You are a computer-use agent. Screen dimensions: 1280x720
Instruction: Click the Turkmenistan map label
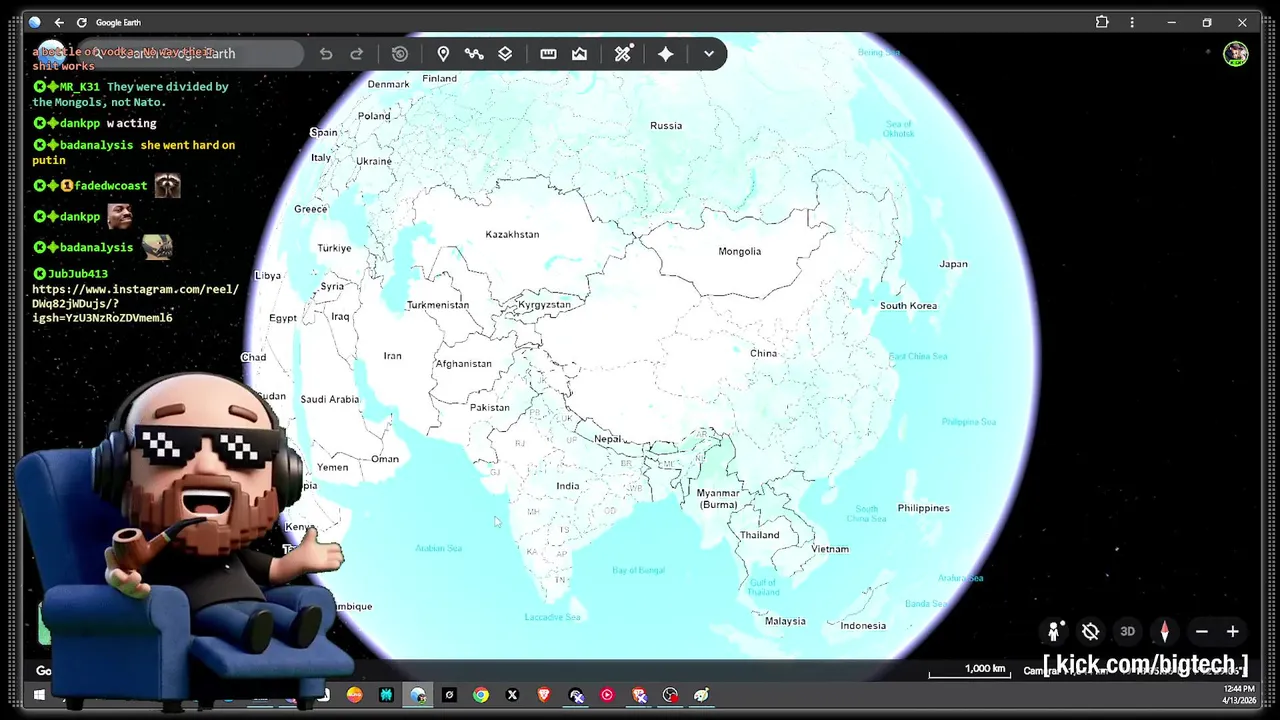click(x=438, y=305)
